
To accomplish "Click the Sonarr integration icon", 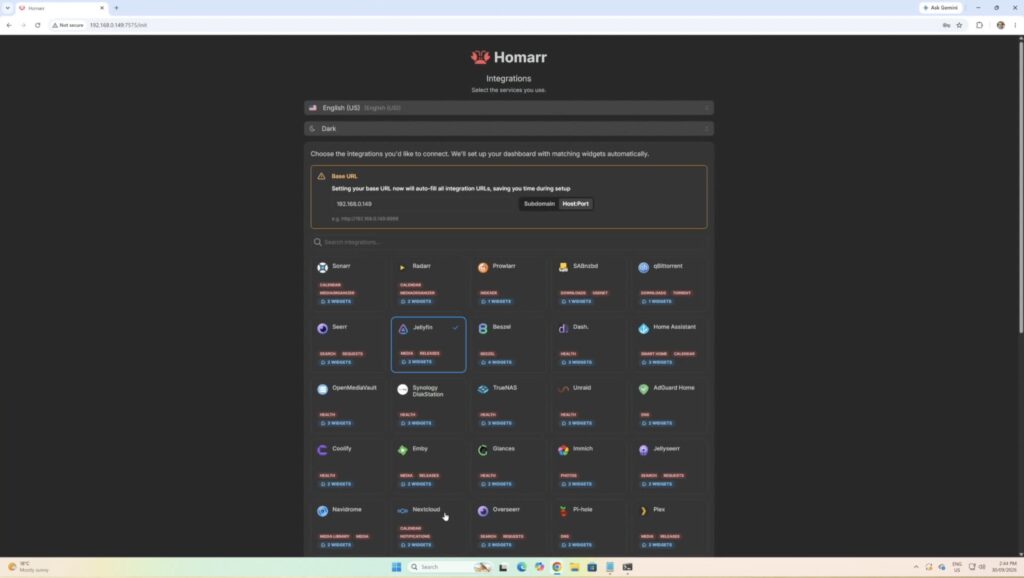I will point(323,267).
